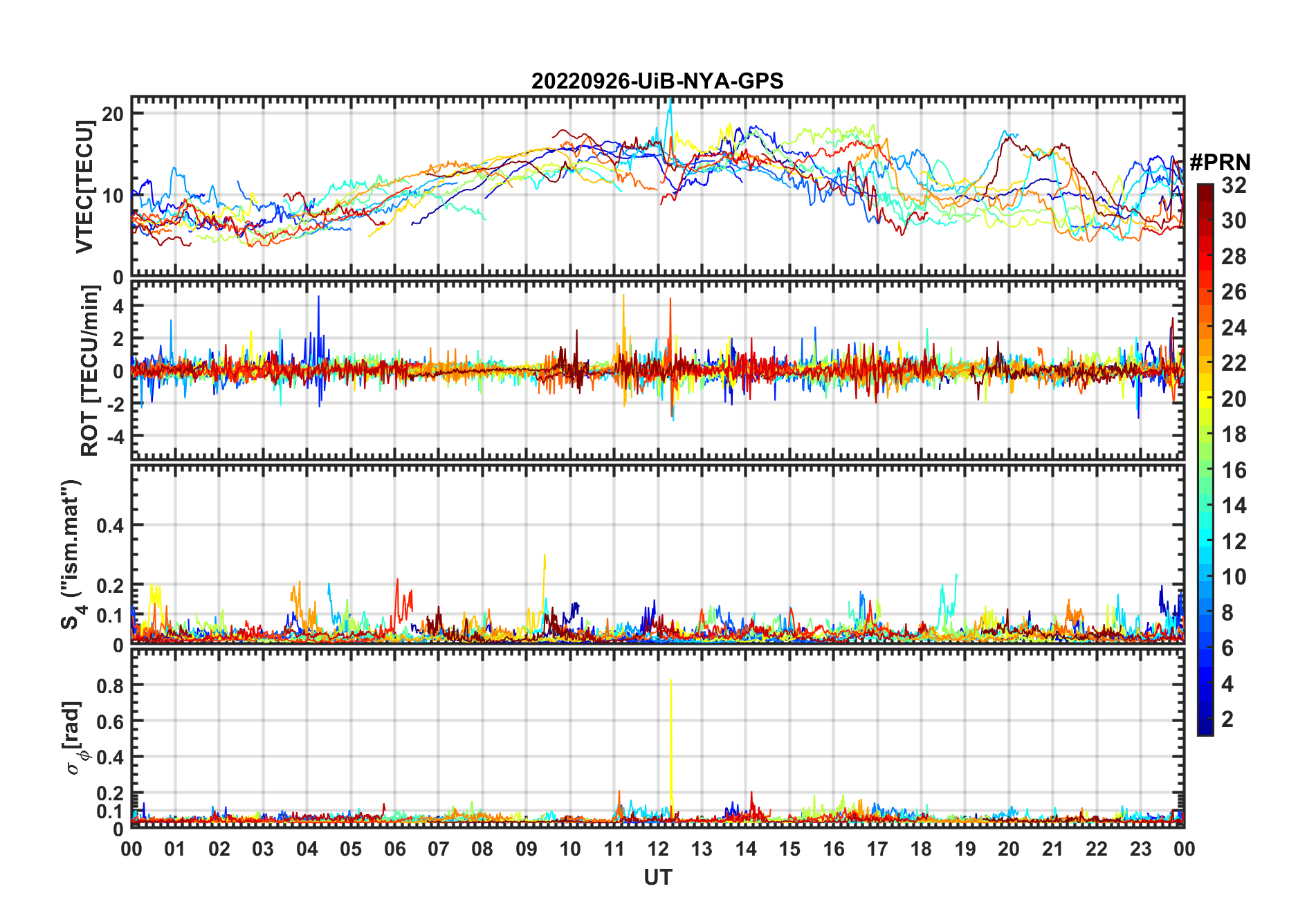Click x-axis hour label 01
This screenshot has width=1316, height=920.
coord(175,849)
